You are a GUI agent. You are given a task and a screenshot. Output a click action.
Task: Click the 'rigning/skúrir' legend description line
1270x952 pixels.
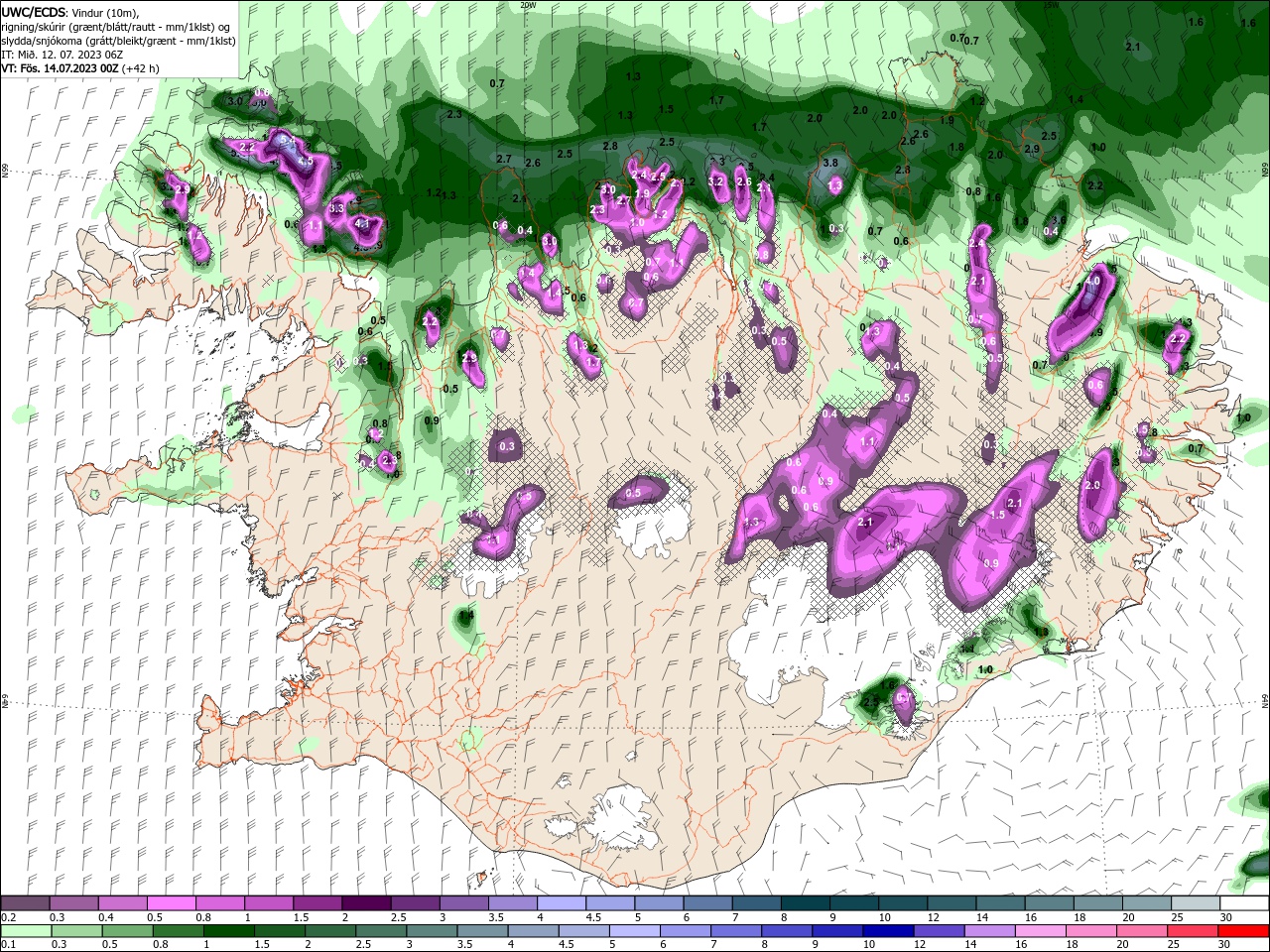pos(116,26)
